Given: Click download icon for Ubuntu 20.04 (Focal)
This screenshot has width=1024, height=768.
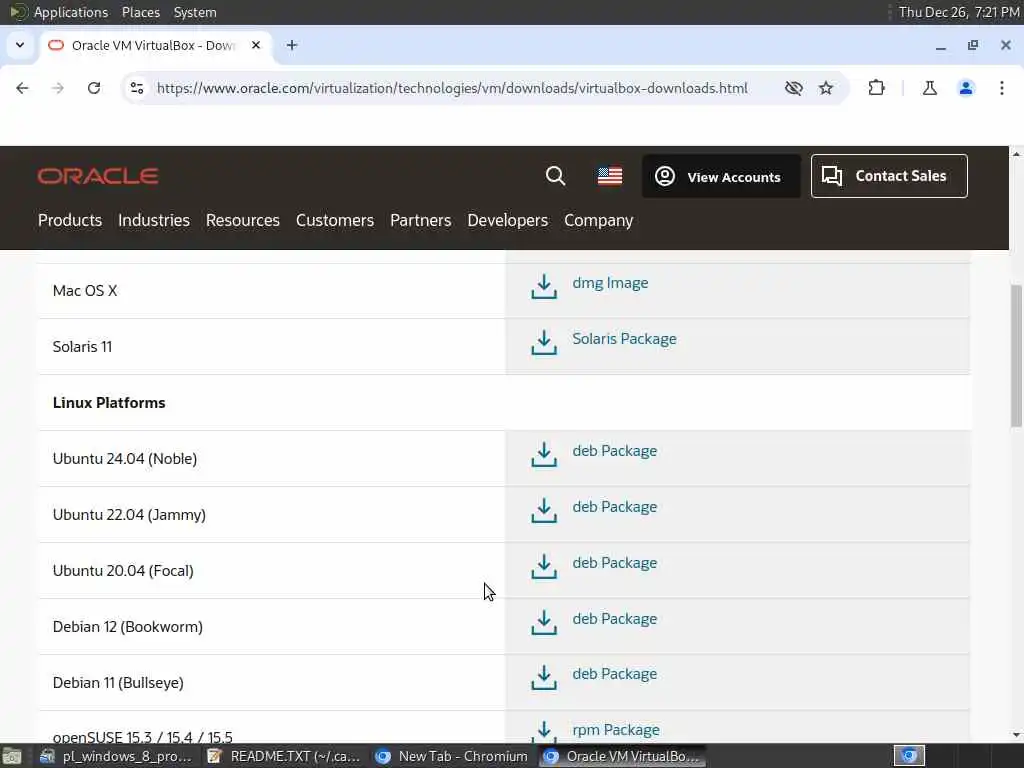Looking at the screenshot, I should click(544, 566).
